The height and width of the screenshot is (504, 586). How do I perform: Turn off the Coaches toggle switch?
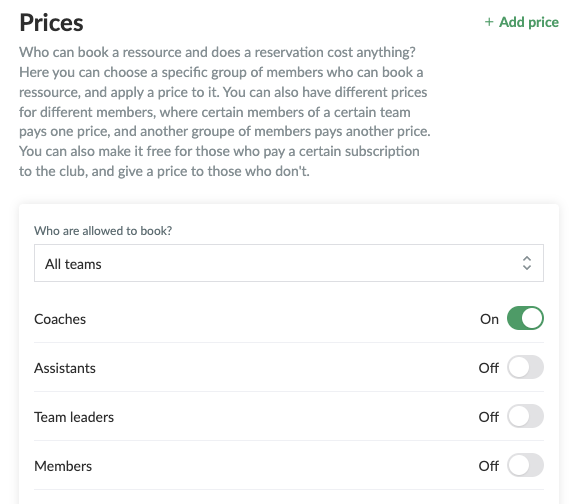pos(525,318)
